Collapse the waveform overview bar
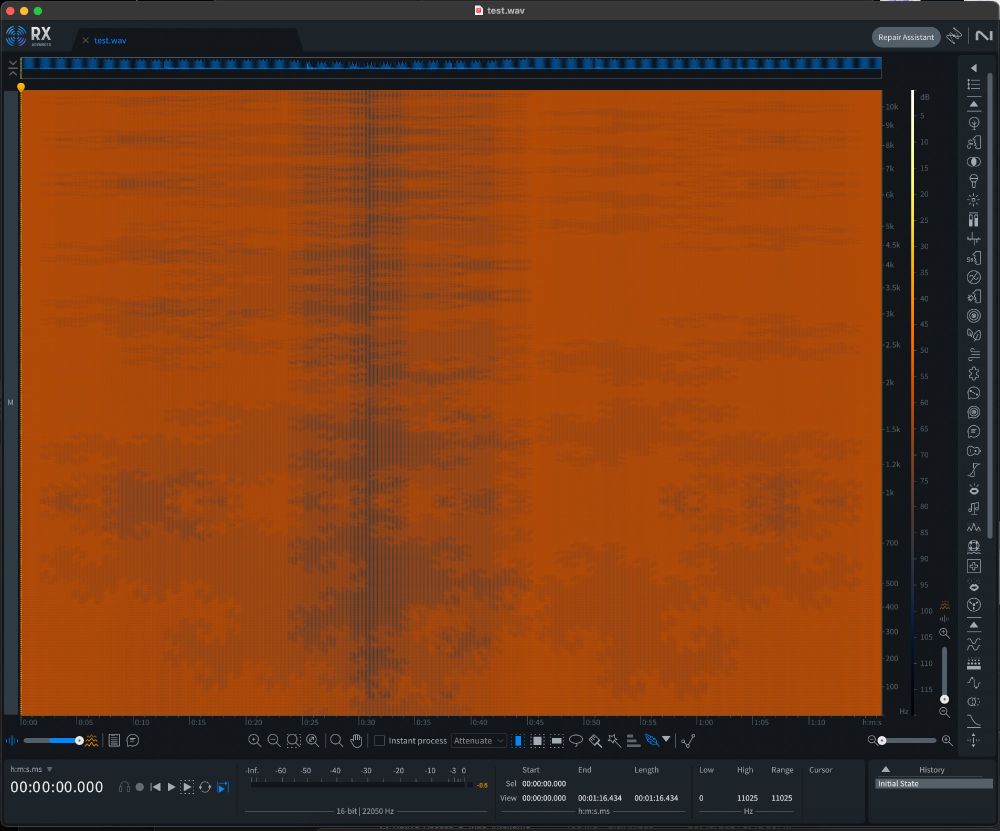1000x831 pixels. point(13,68)
